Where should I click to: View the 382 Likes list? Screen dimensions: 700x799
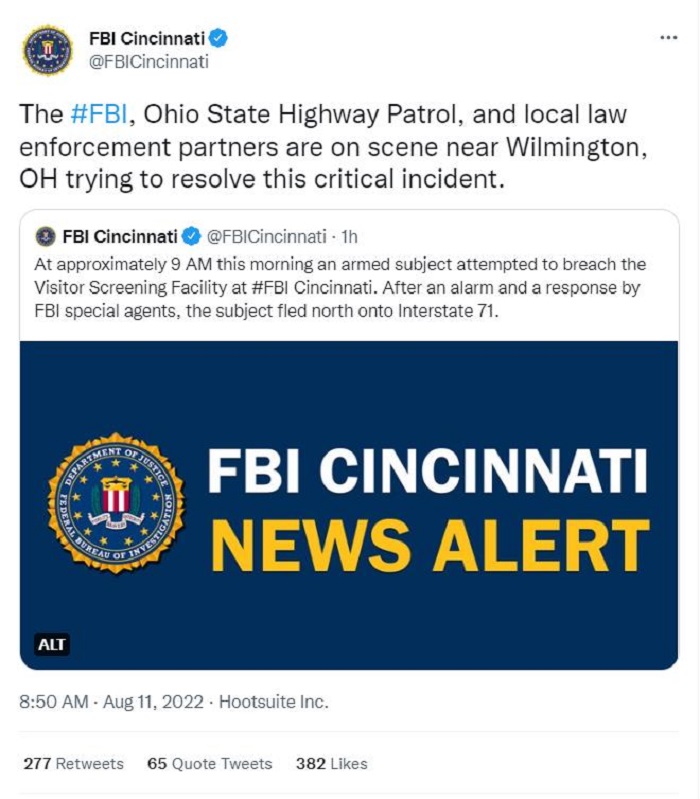[332, 763]
